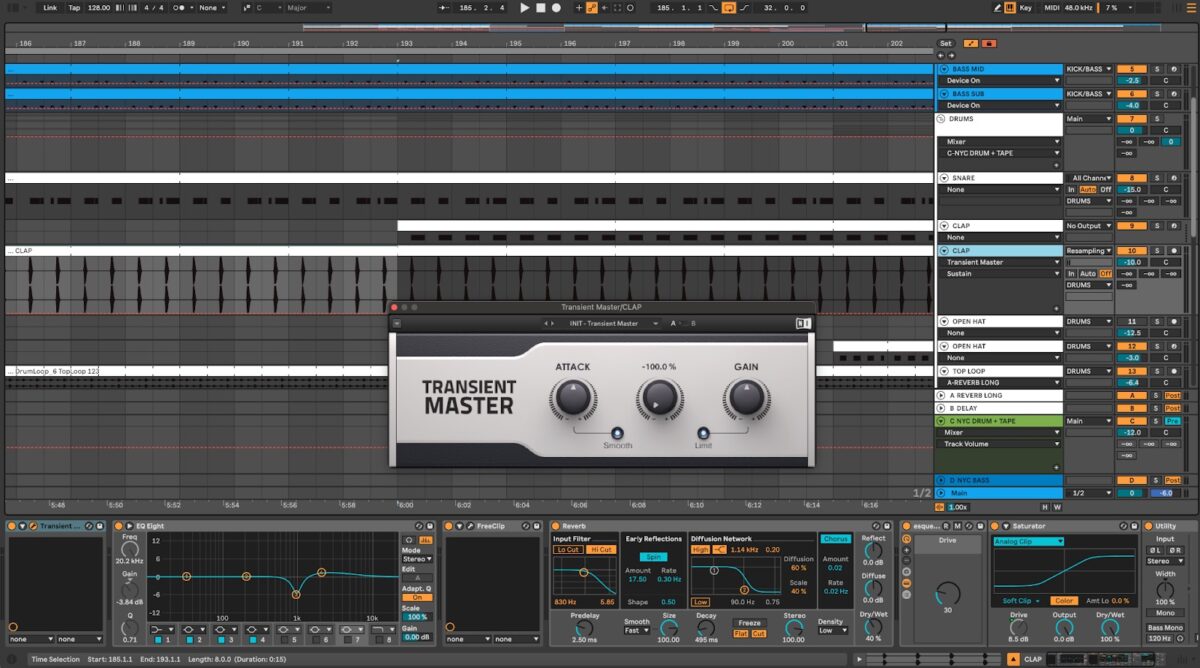Set SNARE monitor to Auto
Screen dimensions: 1200x668
[x=1088, y=189]
